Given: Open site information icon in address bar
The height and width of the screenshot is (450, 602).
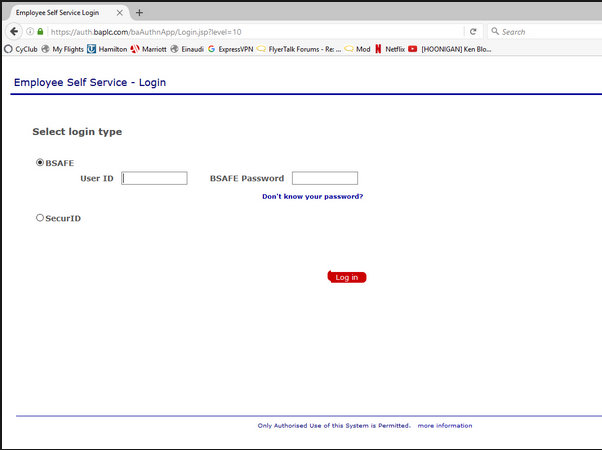Looking at the screenshot, I should tap(30, 31).
